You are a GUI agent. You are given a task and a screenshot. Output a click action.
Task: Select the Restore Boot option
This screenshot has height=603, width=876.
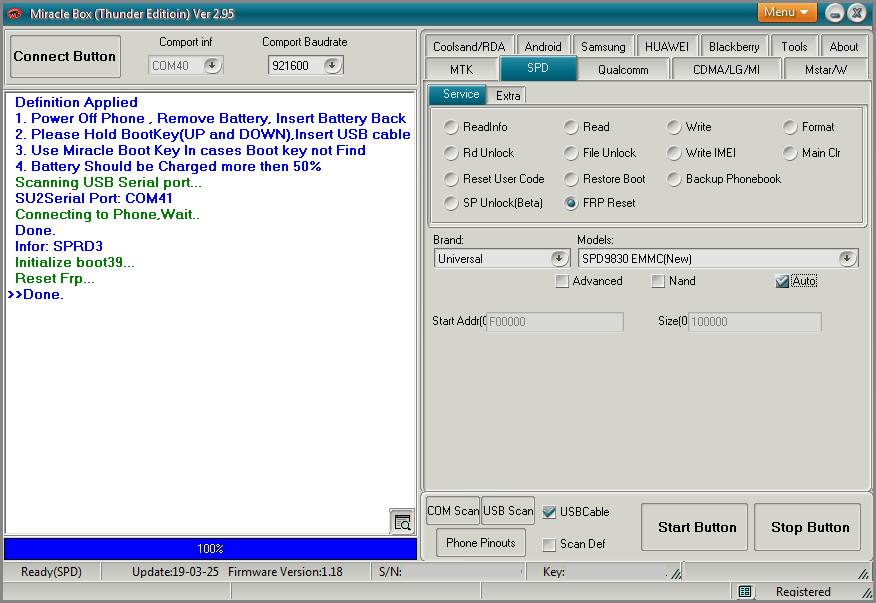click(570, 179)
